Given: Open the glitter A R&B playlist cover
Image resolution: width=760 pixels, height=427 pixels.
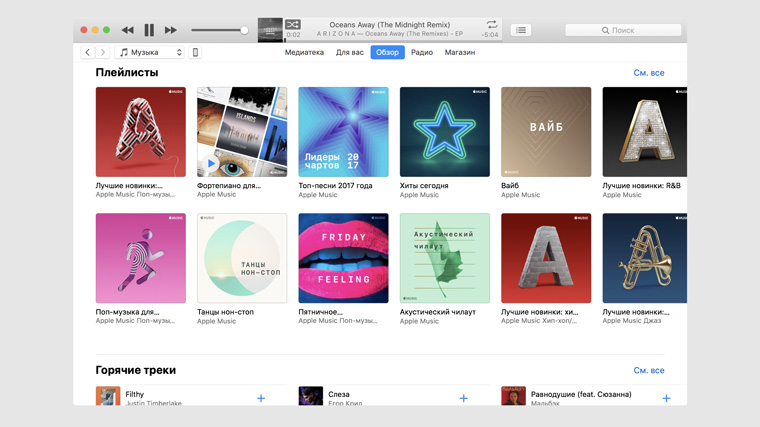Looking at the screenshot, I should point(645,132).
